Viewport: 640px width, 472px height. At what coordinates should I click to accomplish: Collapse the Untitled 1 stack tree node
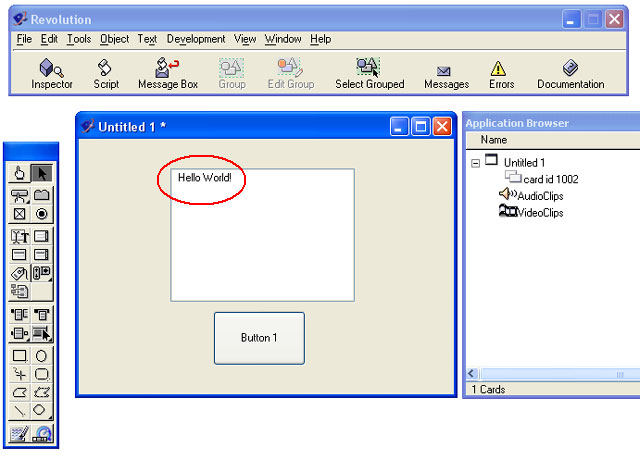(x=475, y=163)
